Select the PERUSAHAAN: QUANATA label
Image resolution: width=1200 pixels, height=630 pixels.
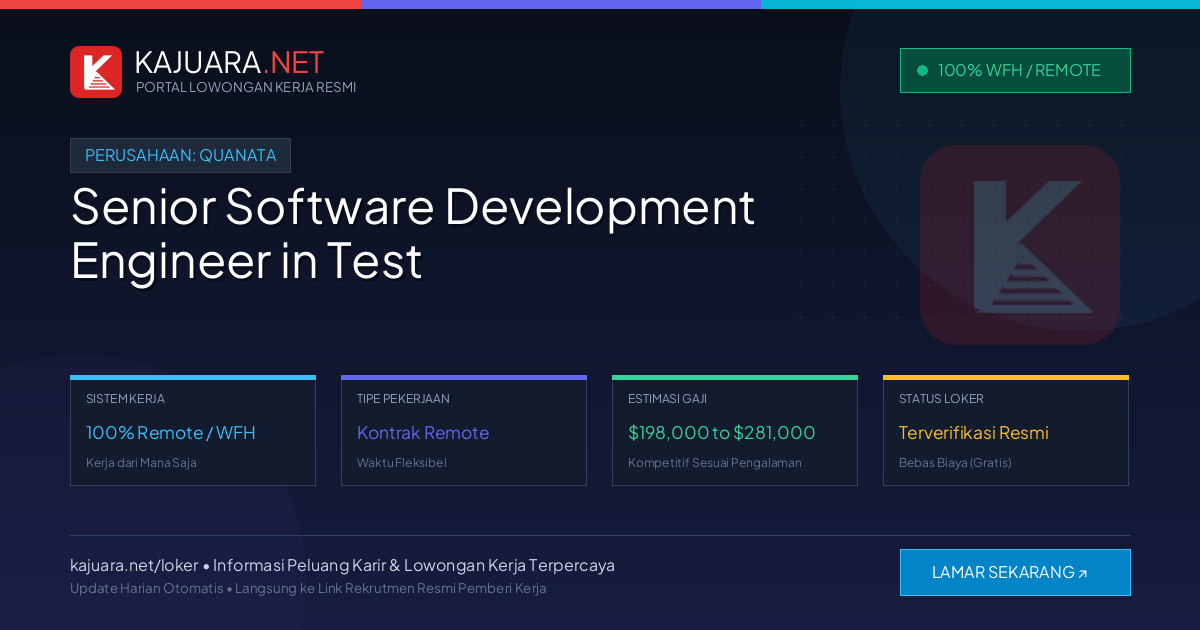(x=180, y=155)
